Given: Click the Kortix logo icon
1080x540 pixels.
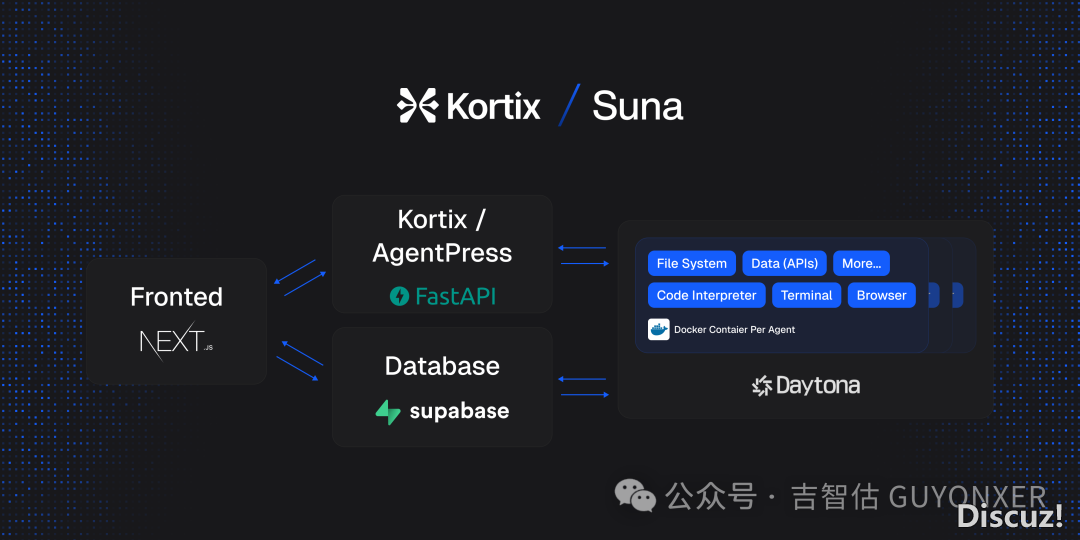Looking at the screenshot, I should coord(417,106).
